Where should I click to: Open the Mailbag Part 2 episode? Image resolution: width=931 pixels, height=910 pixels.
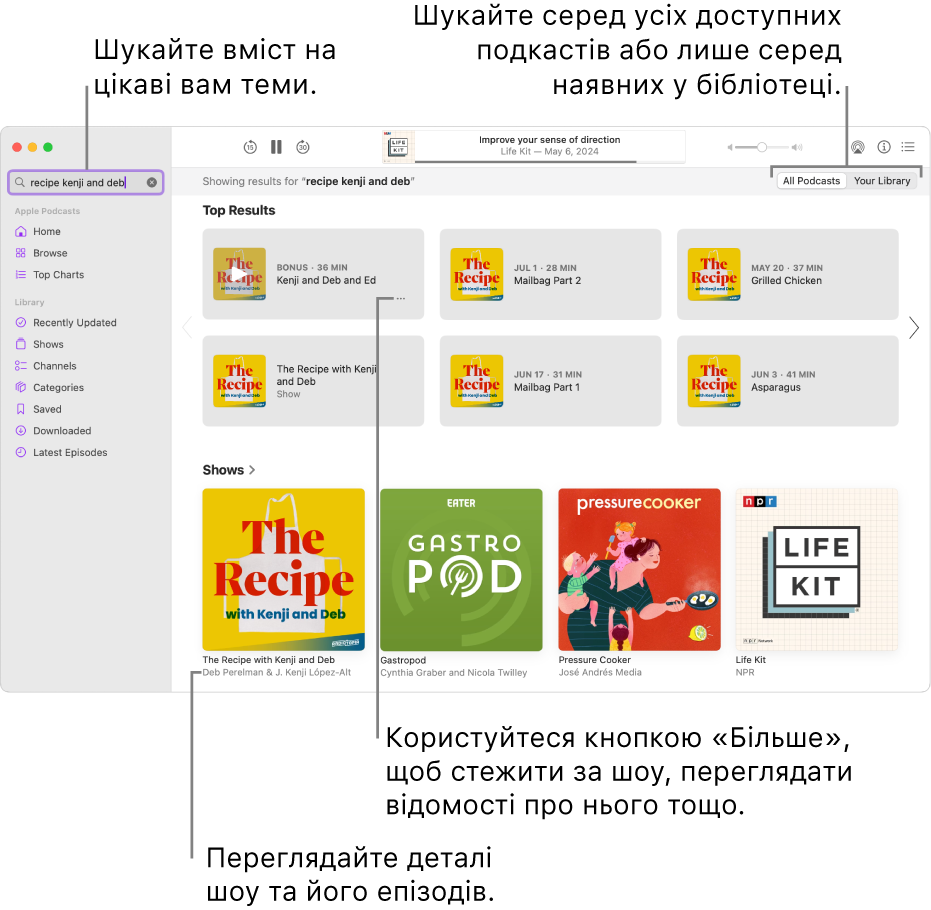(550, 274)
